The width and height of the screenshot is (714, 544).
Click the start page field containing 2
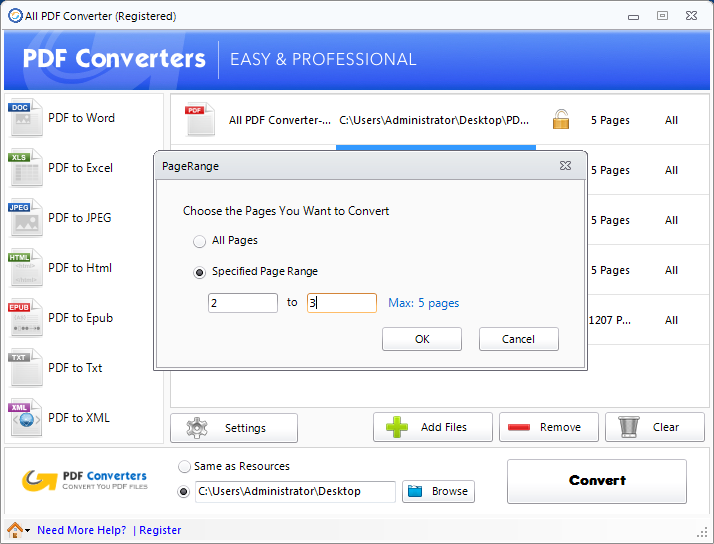click(243, 303)
